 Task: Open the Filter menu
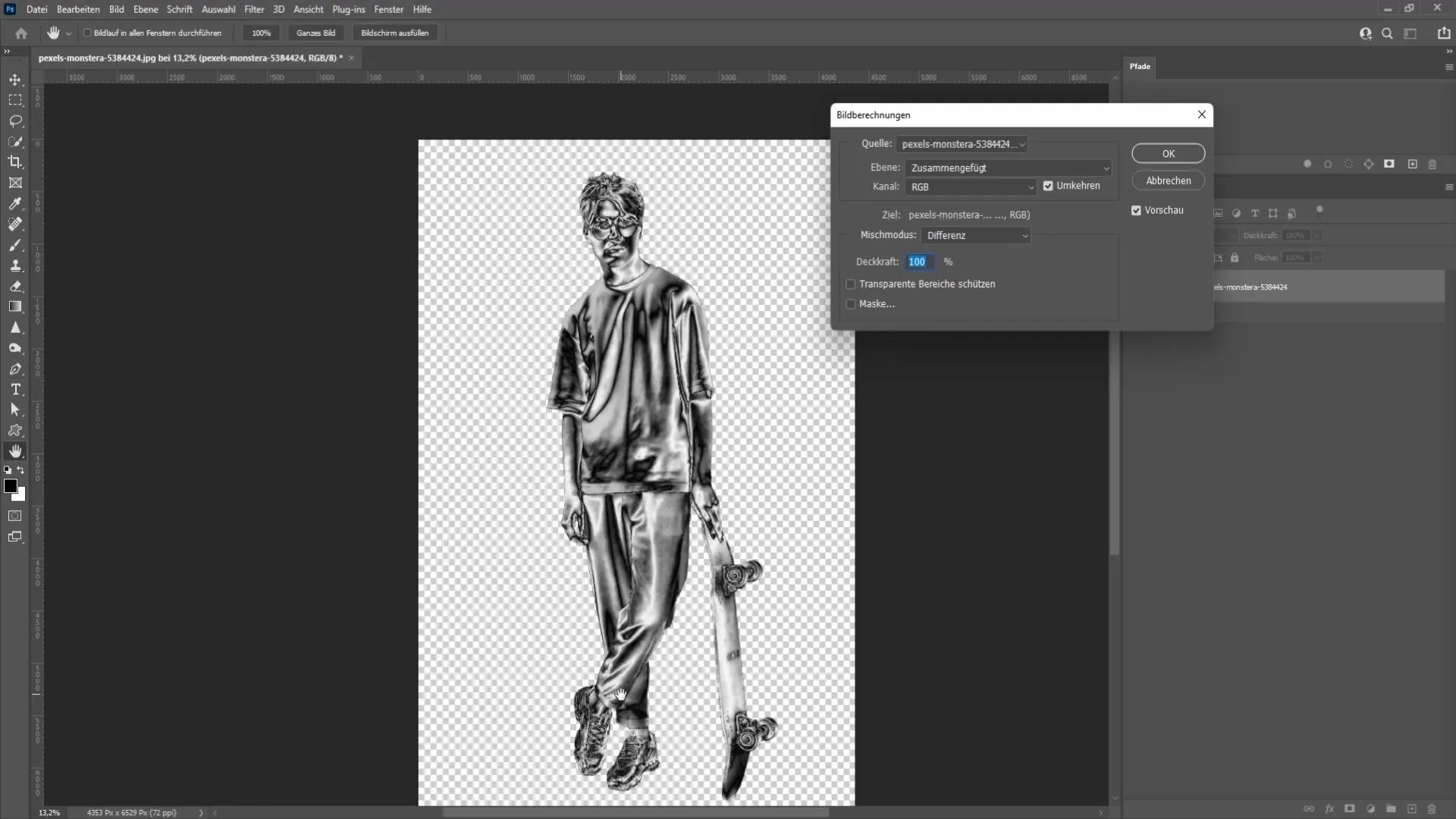(x=254, y=9)
